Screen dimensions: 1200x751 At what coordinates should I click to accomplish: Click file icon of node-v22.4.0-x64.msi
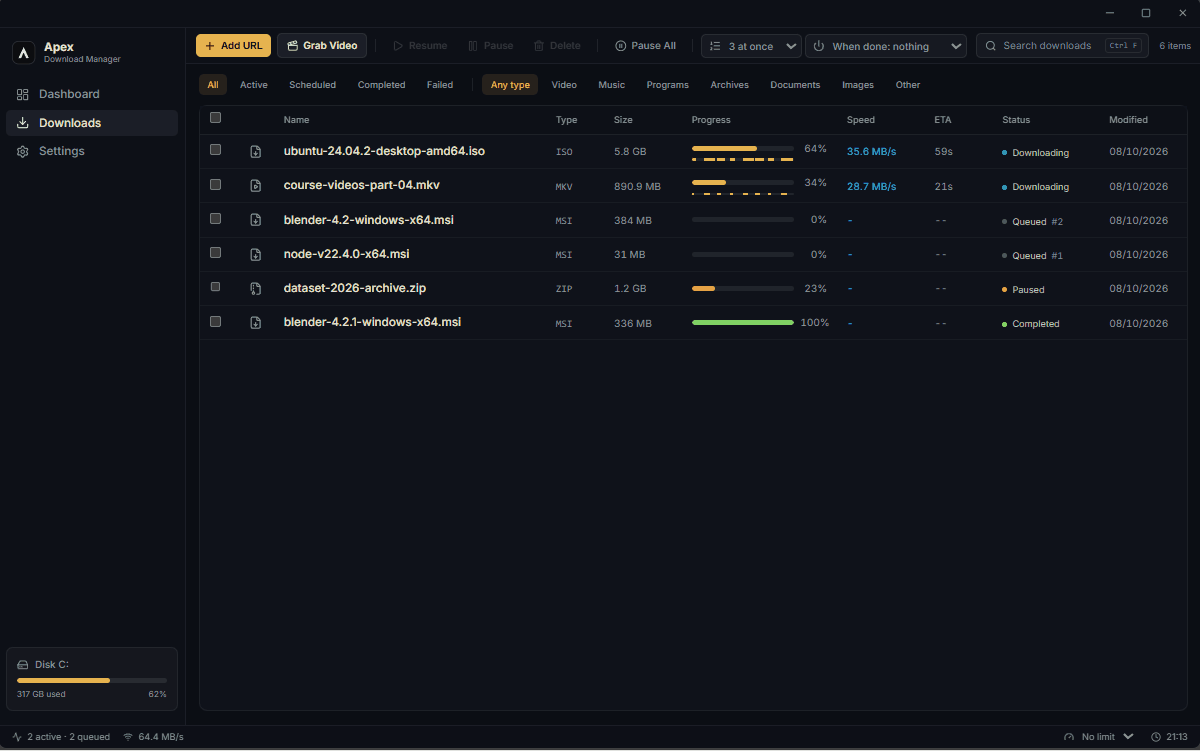pos(255,254)
